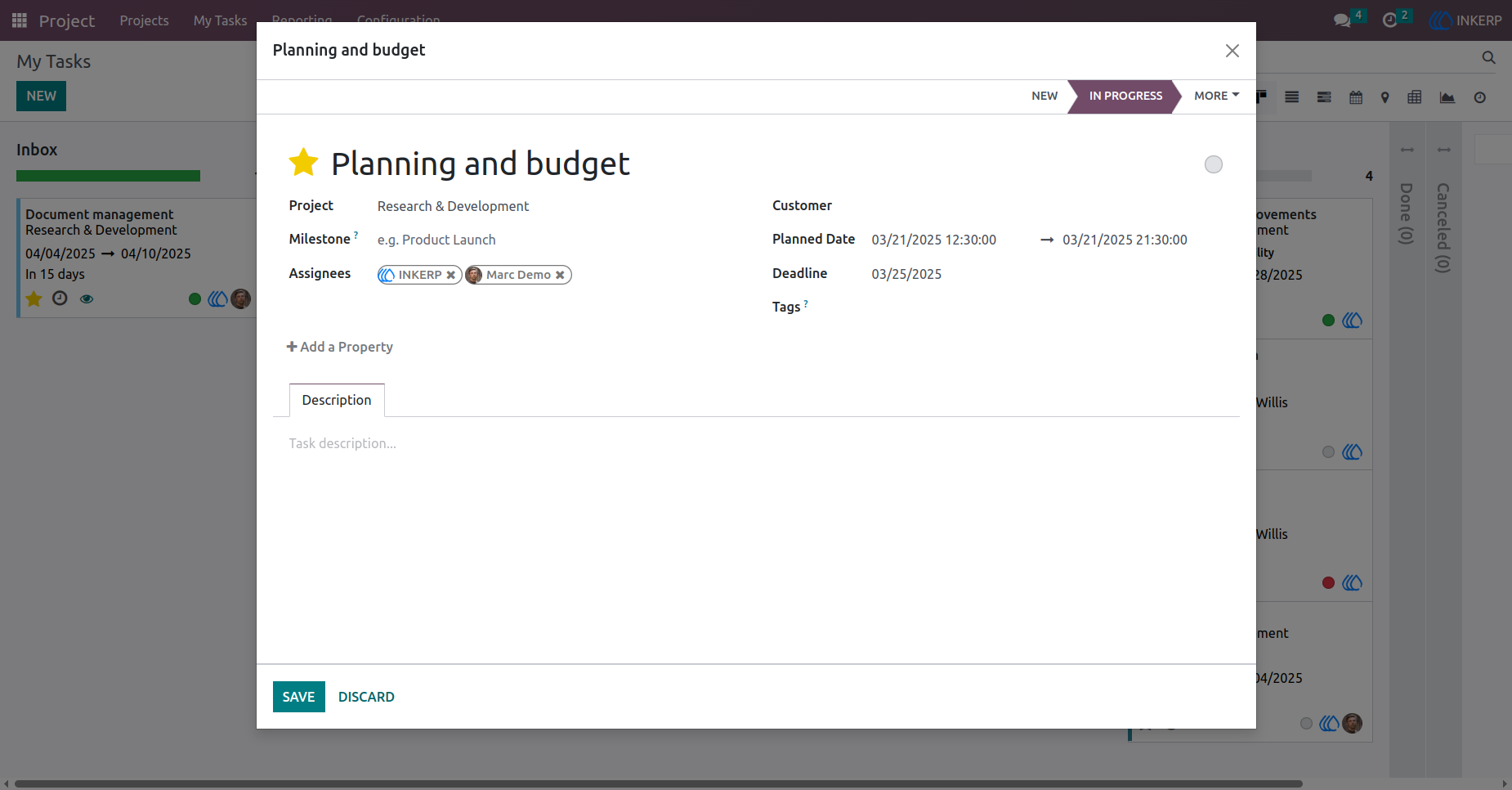Switch to activity view
Screen dimensions: 1512x790
1480,97
